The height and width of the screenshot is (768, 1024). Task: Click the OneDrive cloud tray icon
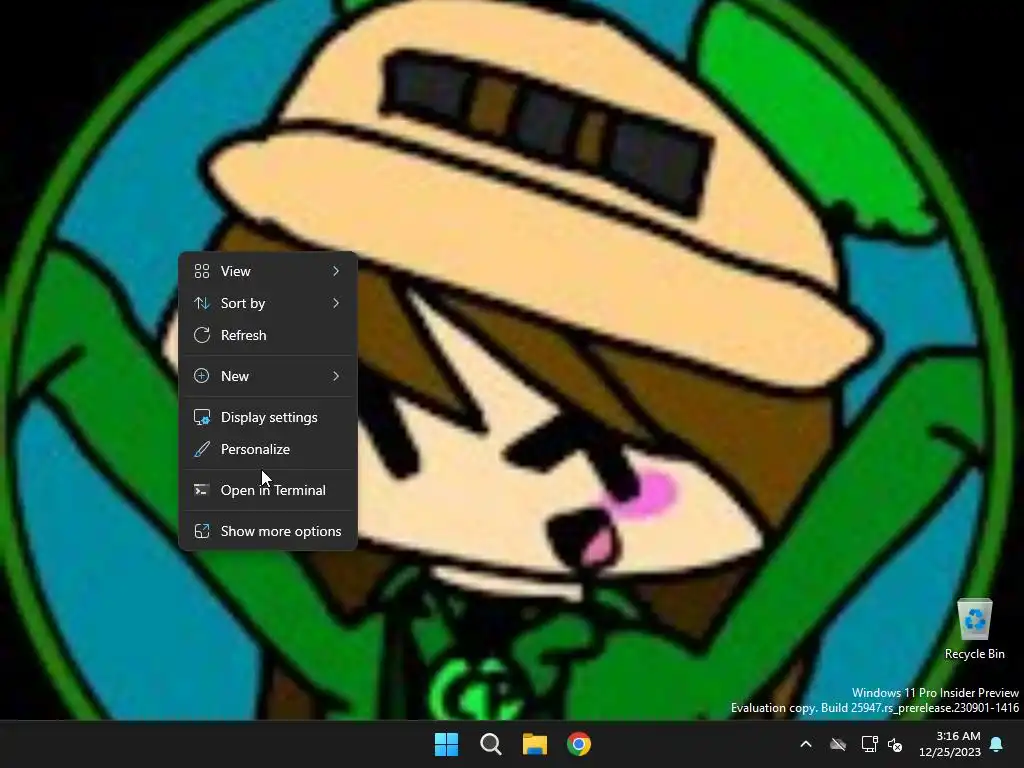tap(838, 744)
